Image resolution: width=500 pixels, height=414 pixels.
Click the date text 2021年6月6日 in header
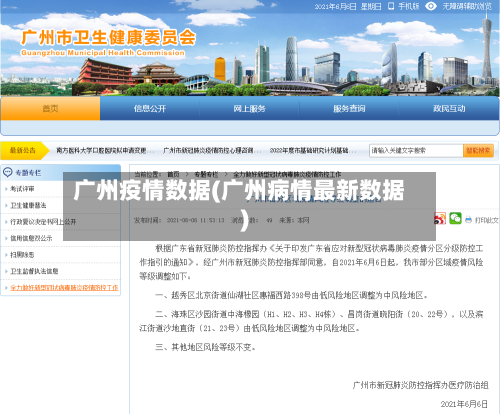(335, 6)
